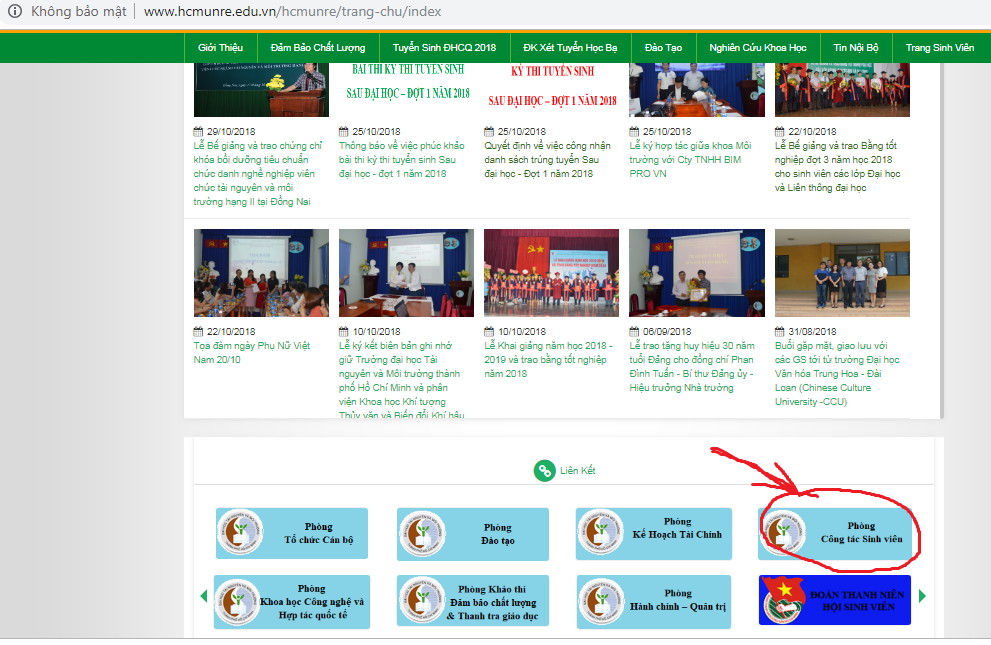Open Phòng Đào tạo tile

pyautogui.click(x=473, y=533)
